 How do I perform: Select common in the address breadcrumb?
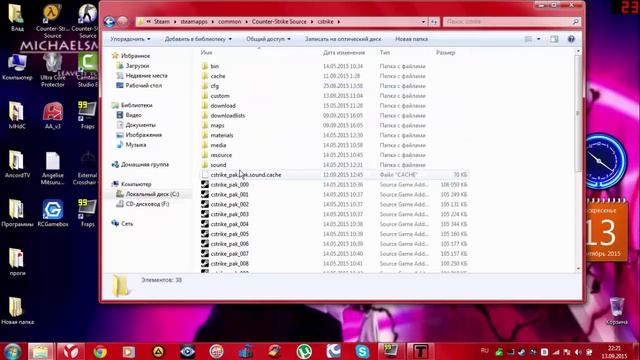point(229,22)
